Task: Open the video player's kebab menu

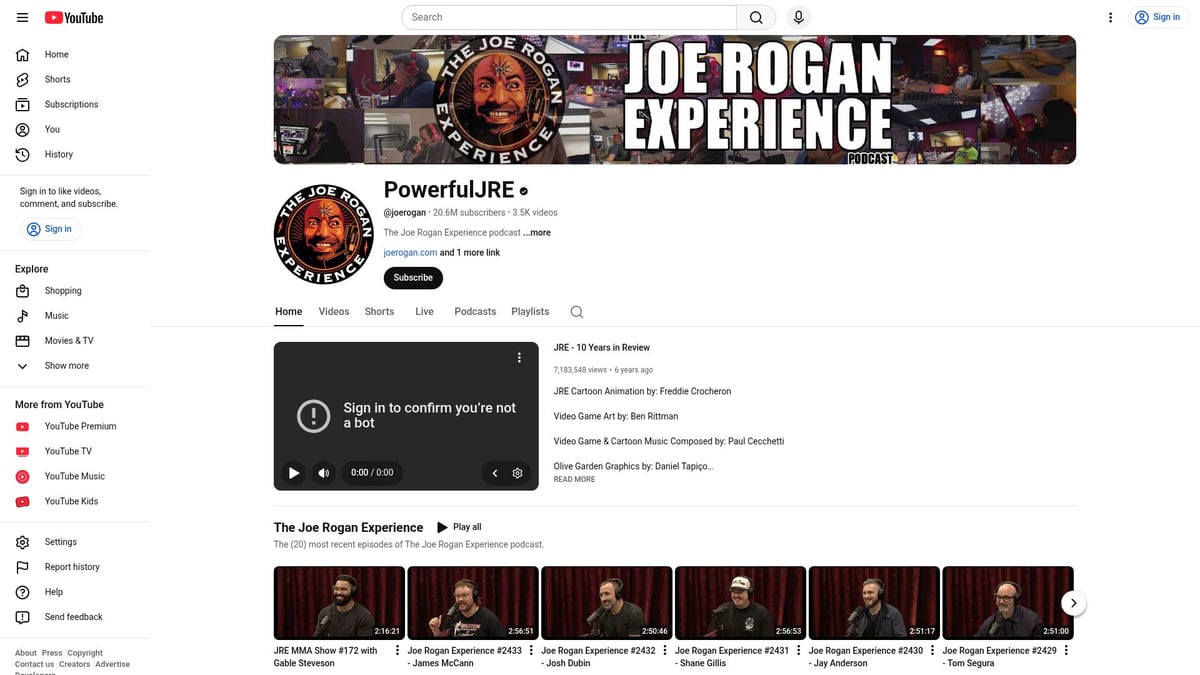Action: 519,358
